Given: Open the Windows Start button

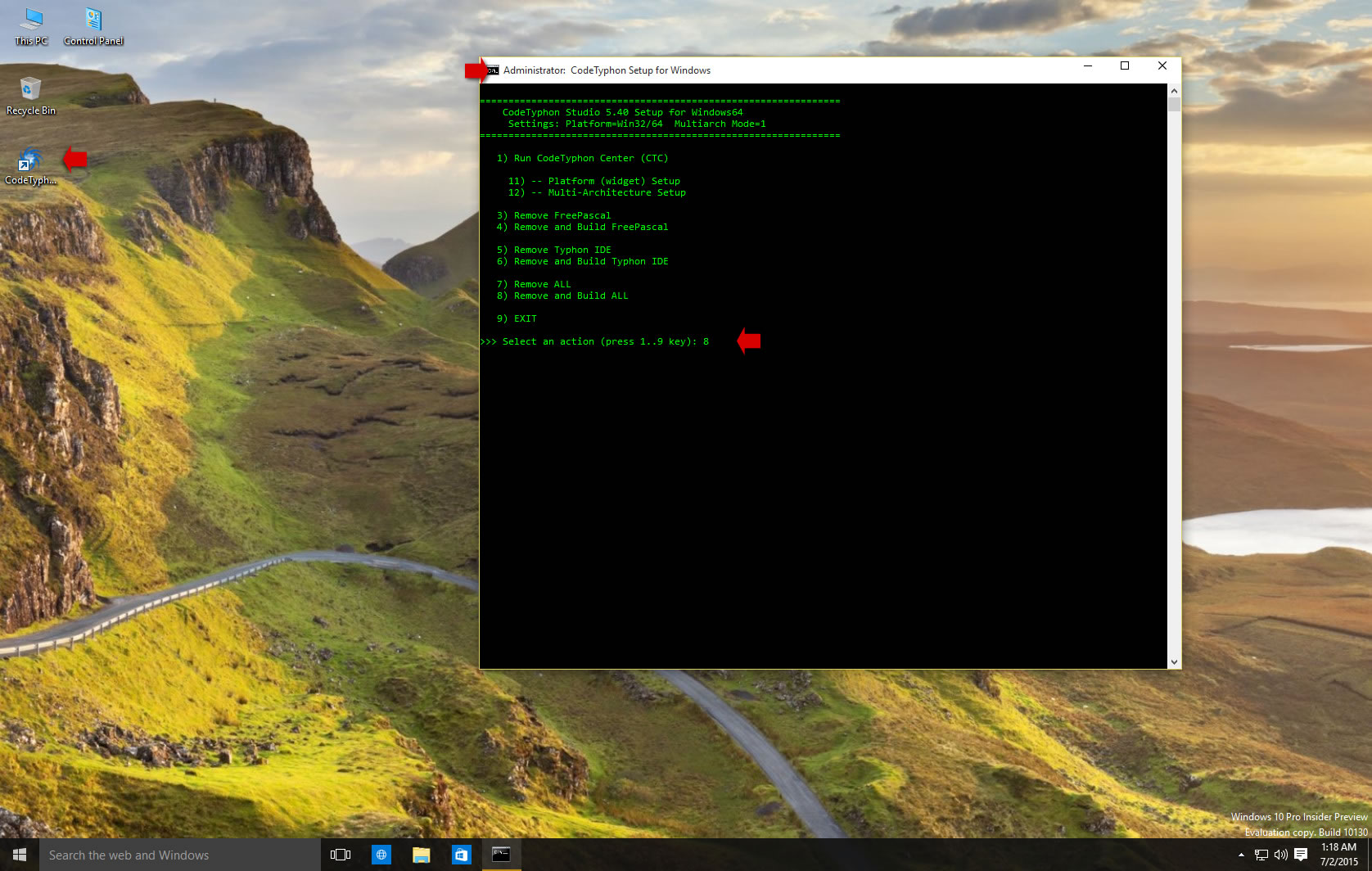Looking at the screenshot, I should coord(20,855).
